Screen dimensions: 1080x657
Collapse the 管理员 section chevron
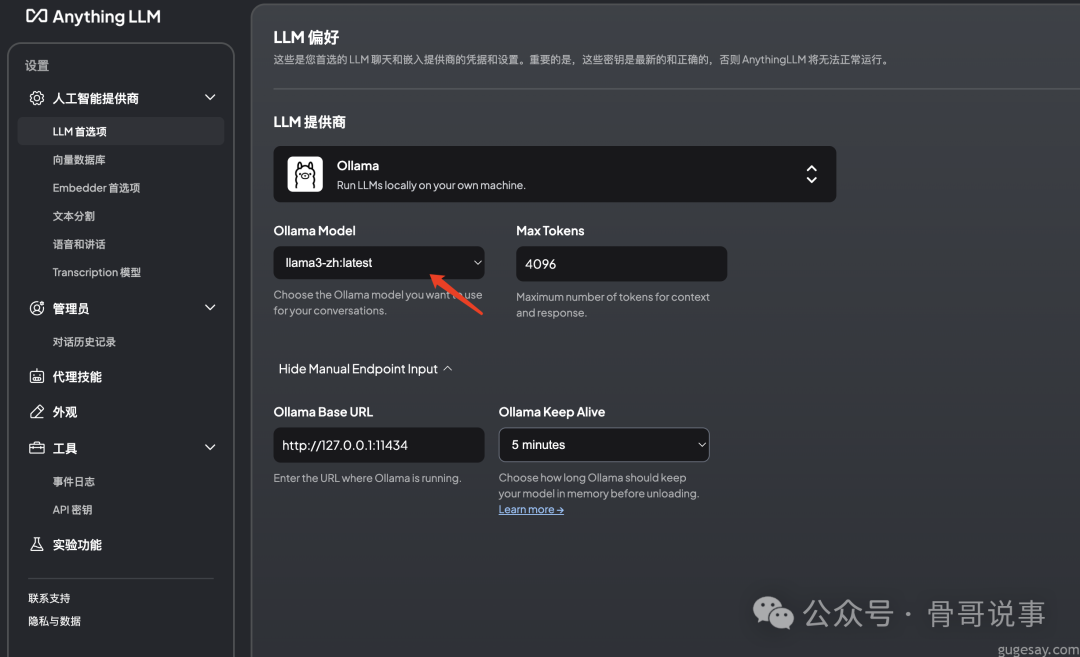[210, 307]
